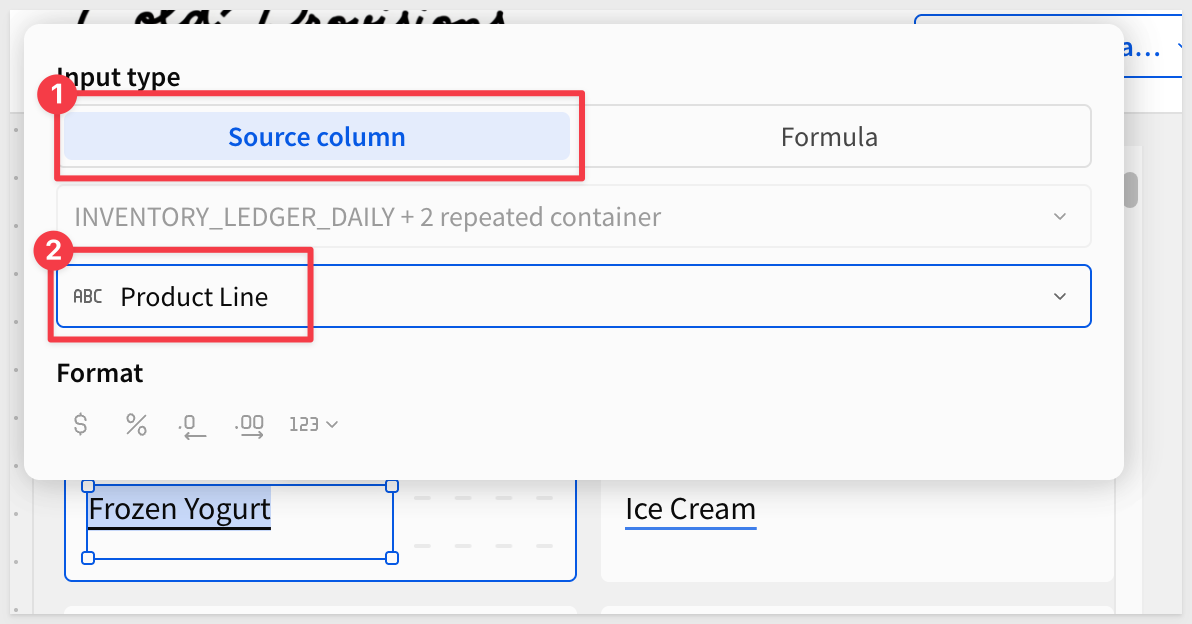Click top-left resize handle of Frozen Yogurt box
The image size is (1192, 624).
[x=88, y=486]
